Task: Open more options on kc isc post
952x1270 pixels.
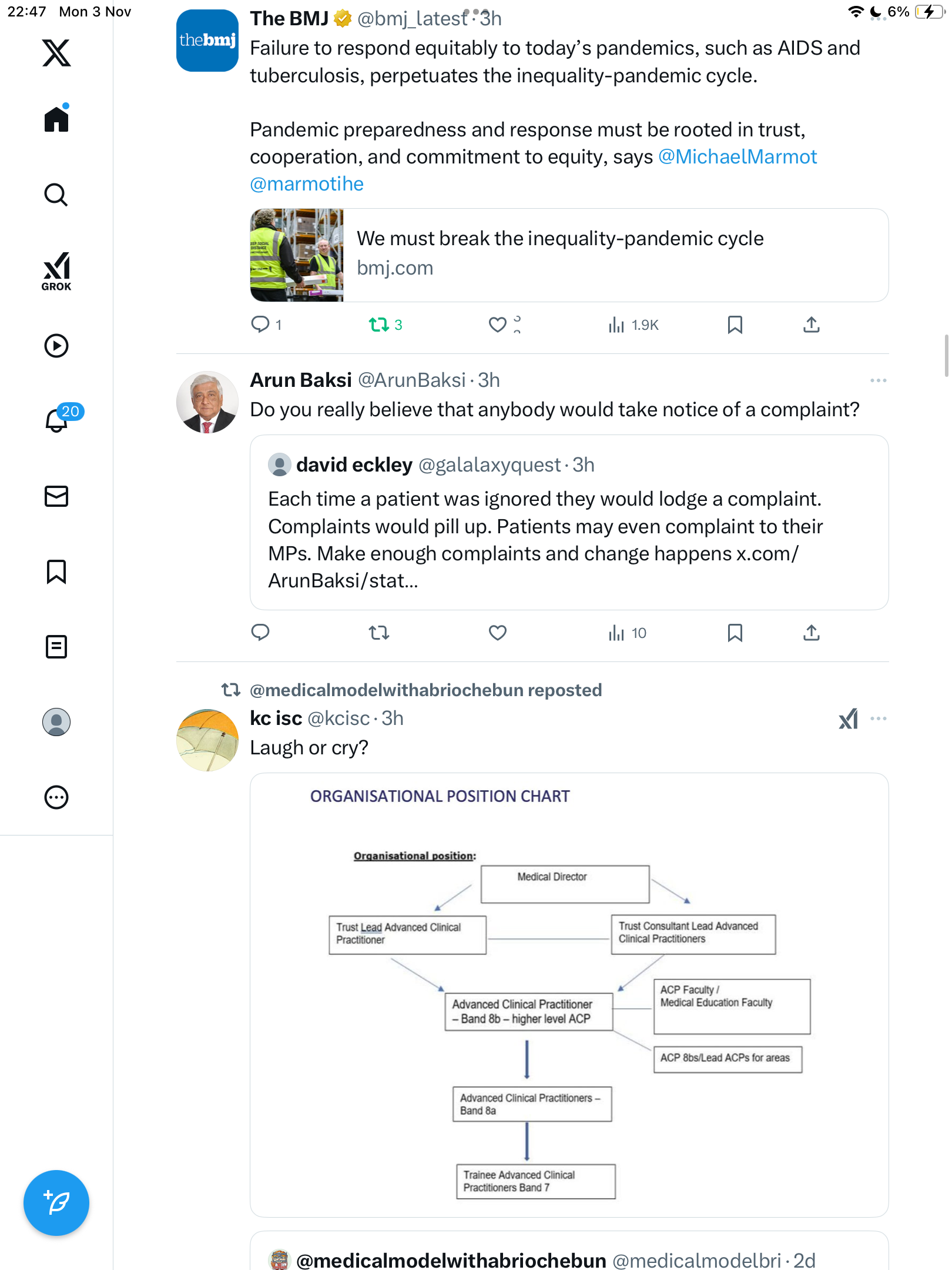Action: [879, 718]
